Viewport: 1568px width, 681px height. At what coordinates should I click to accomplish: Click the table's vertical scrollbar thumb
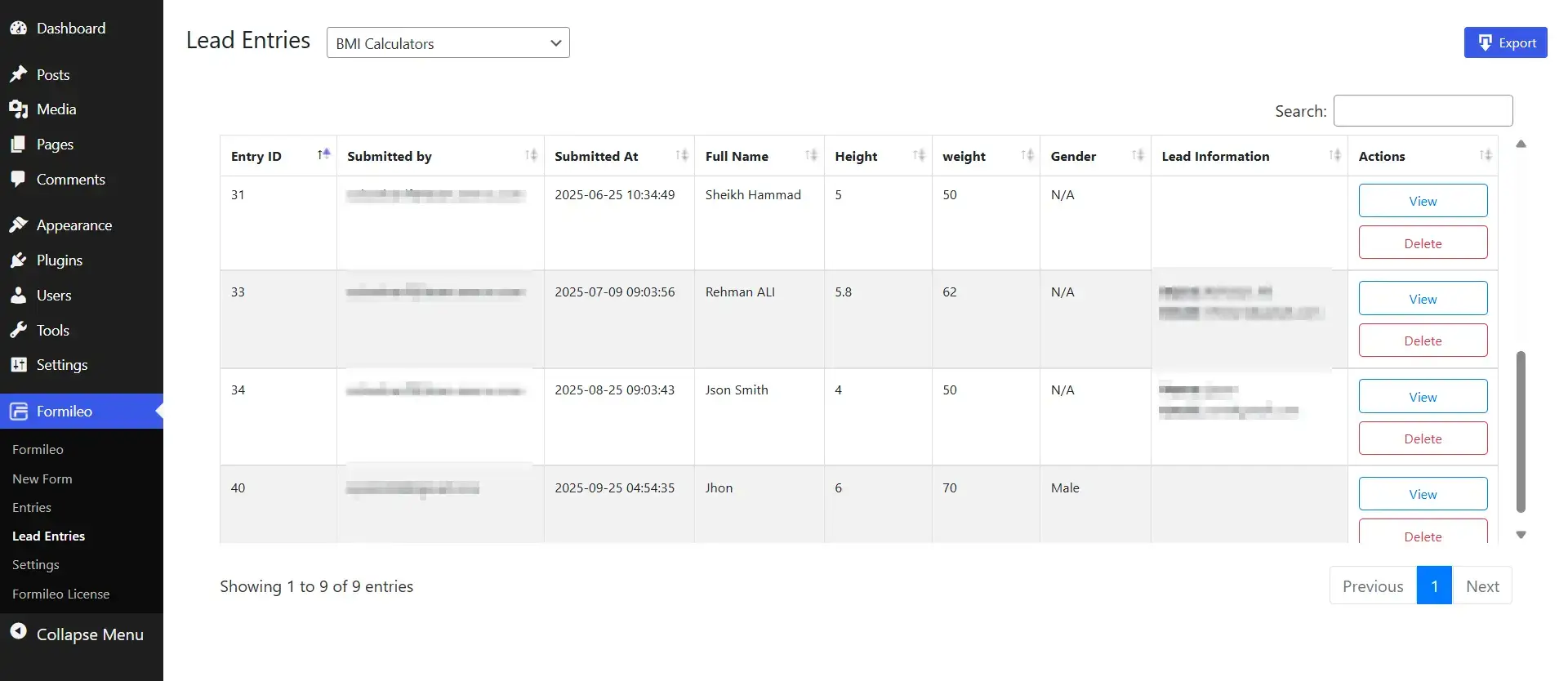coord(1521,431)
